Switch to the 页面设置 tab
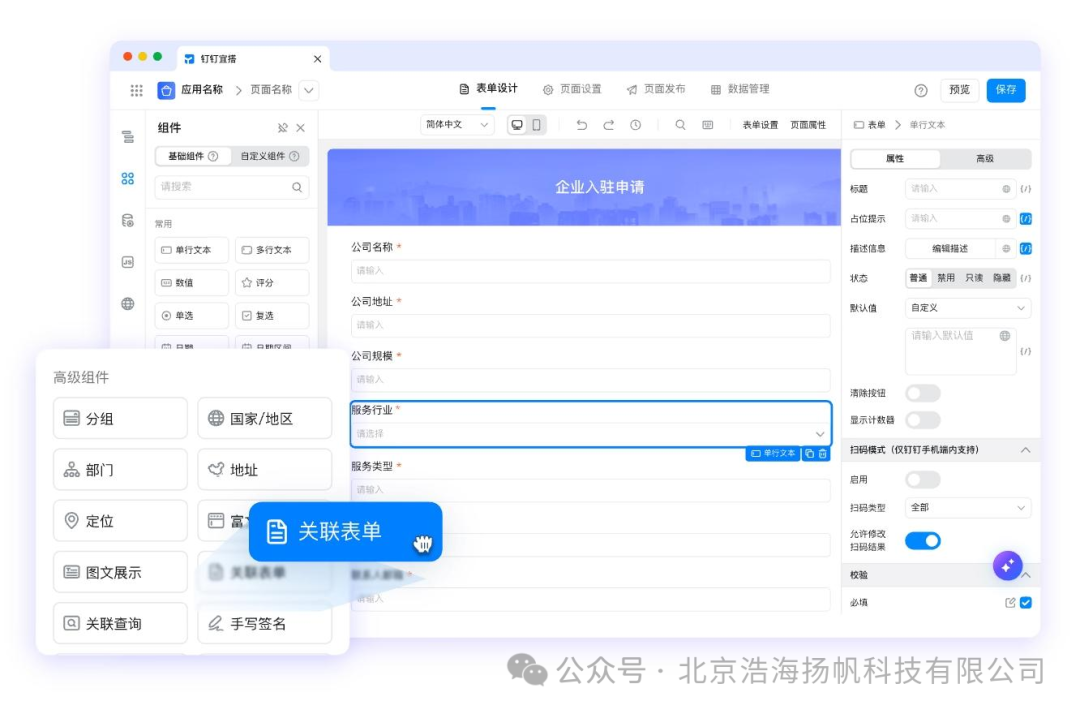Screen dimensions: 1080x714 click(572, 90)
